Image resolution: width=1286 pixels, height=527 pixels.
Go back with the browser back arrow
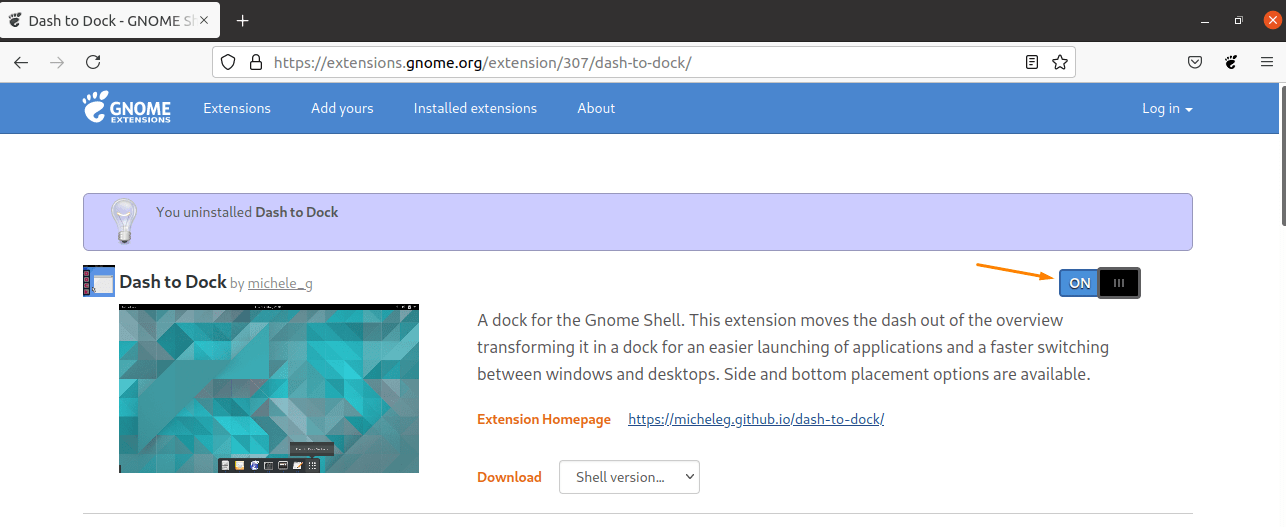(x=21, y=62)
